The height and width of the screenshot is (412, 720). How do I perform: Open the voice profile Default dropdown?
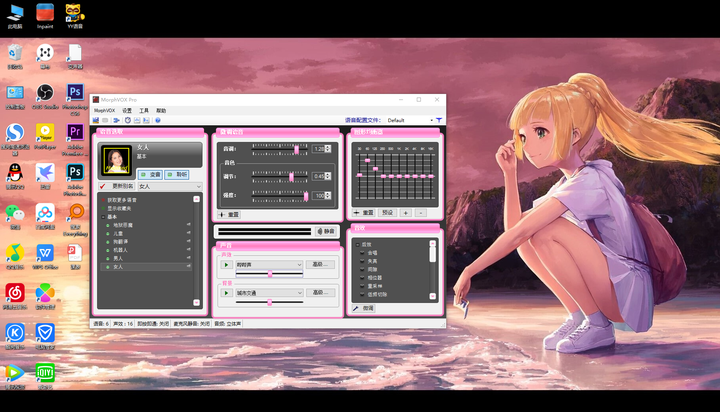click(x=410, y=120)
